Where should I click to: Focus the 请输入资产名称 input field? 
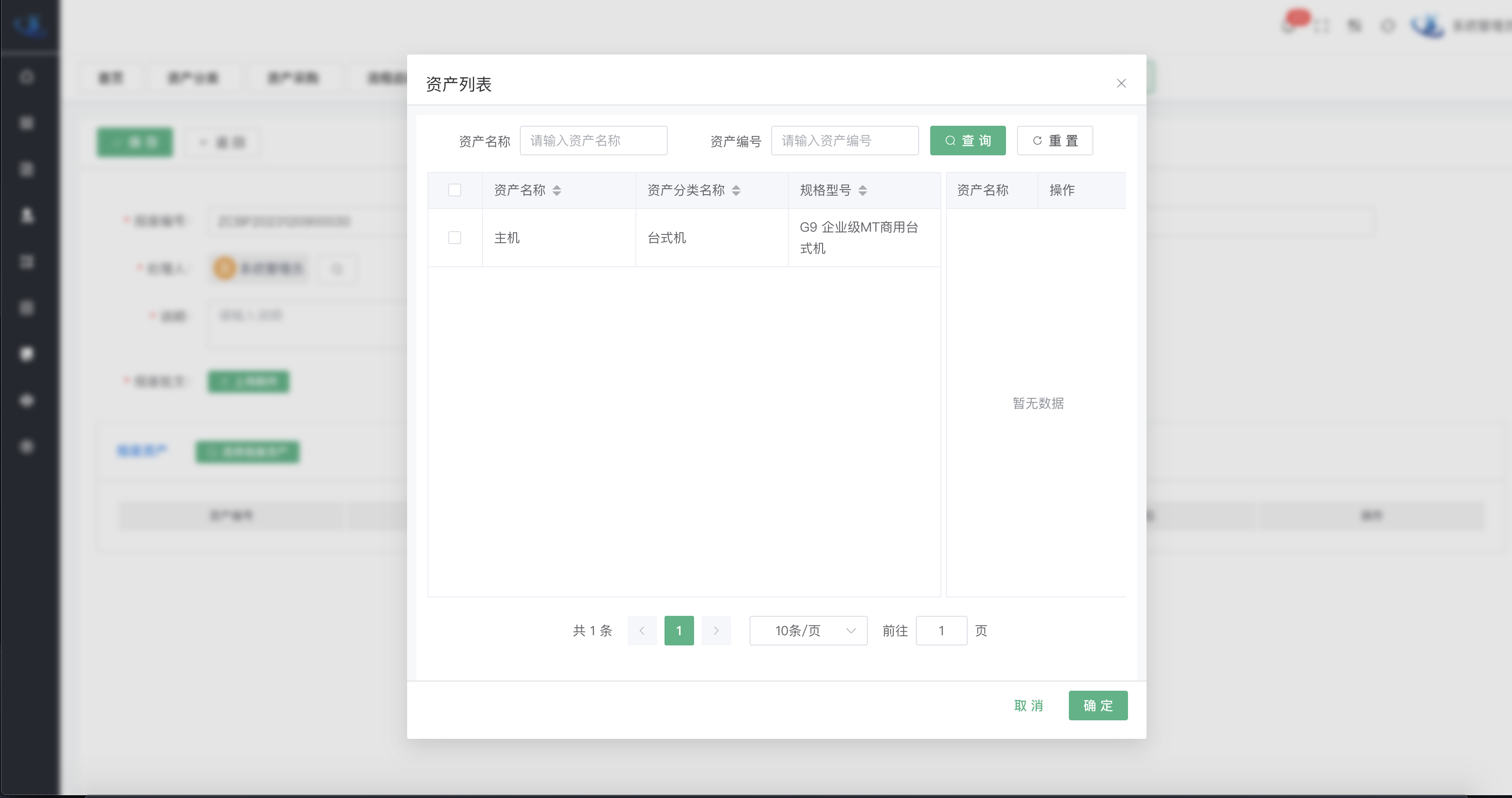click(593, 141)
